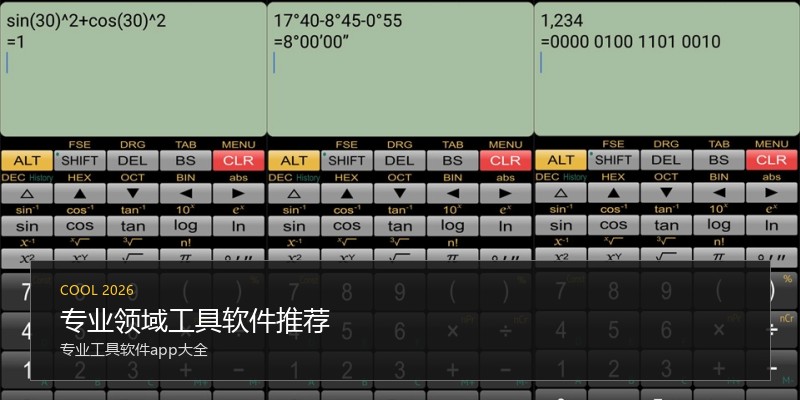Select cos key on 1,234 calculator
800x400 pixels.
(613, 225)
